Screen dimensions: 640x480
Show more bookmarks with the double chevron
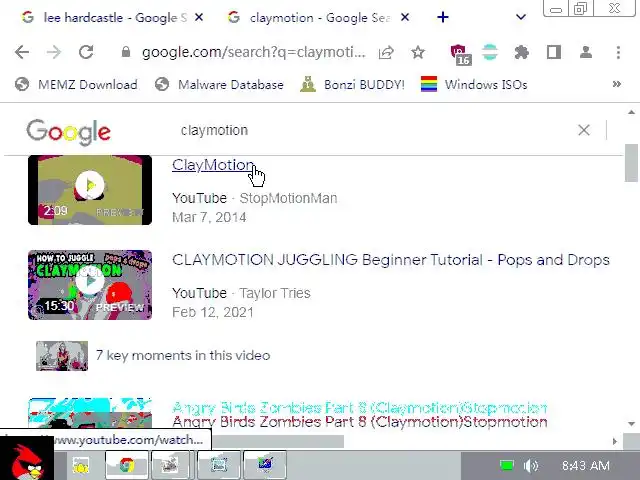click(x=617, y=84)
